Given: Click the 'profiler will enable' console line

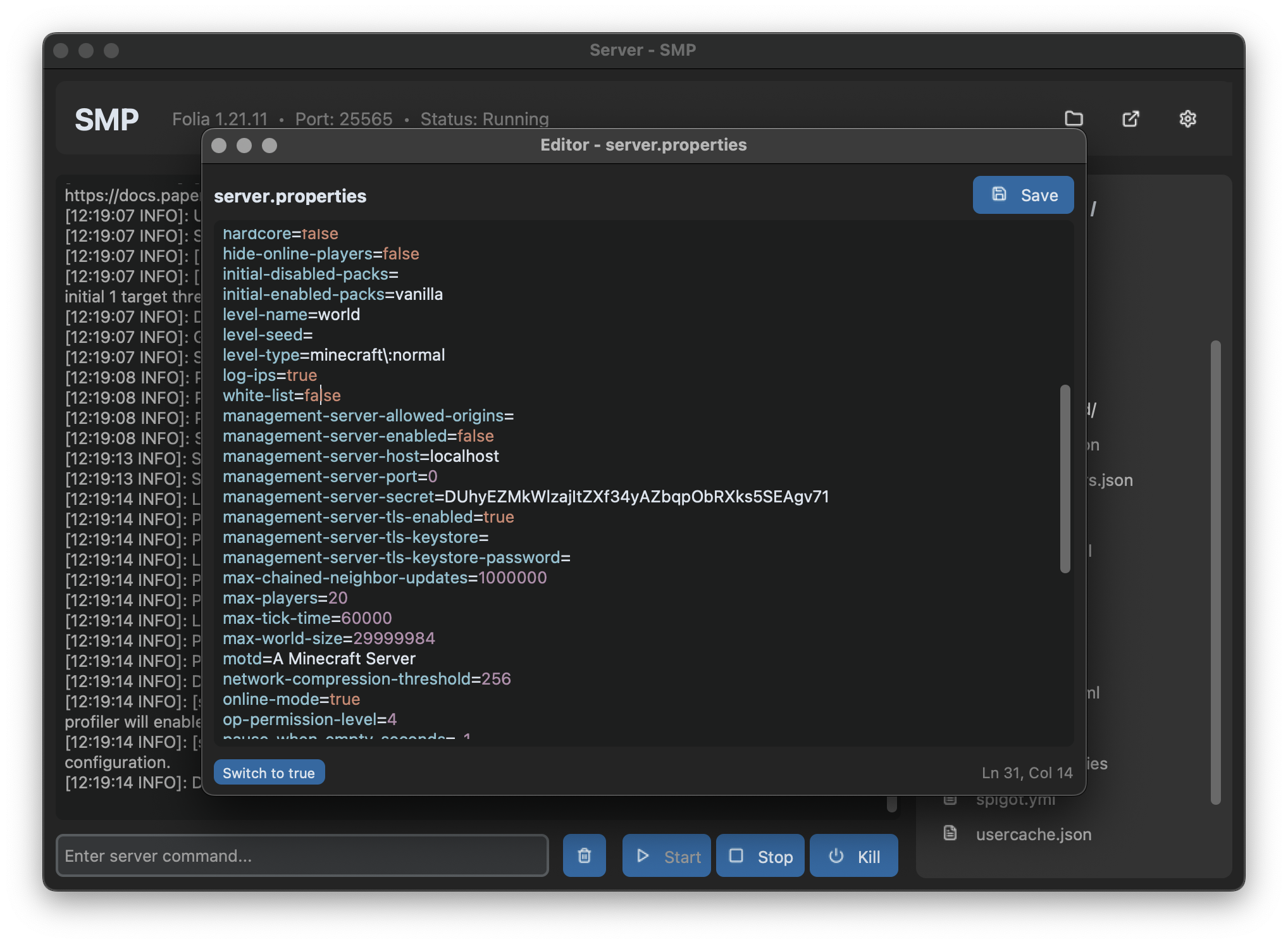Looking at the screenshot, I should click(133, 722).
